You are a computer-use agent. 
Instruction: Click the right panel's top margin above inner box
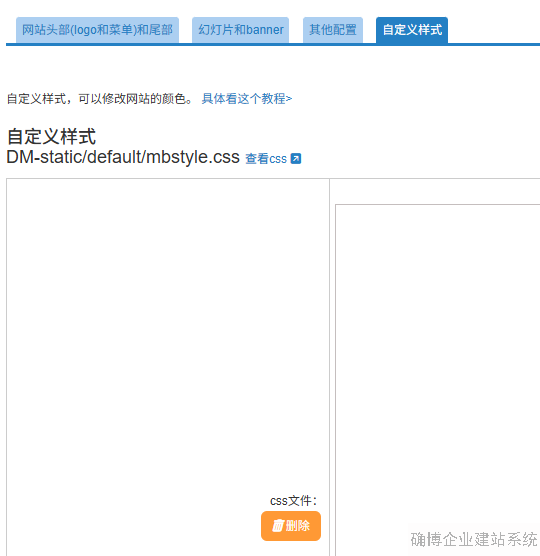click(x=436, y=191)
